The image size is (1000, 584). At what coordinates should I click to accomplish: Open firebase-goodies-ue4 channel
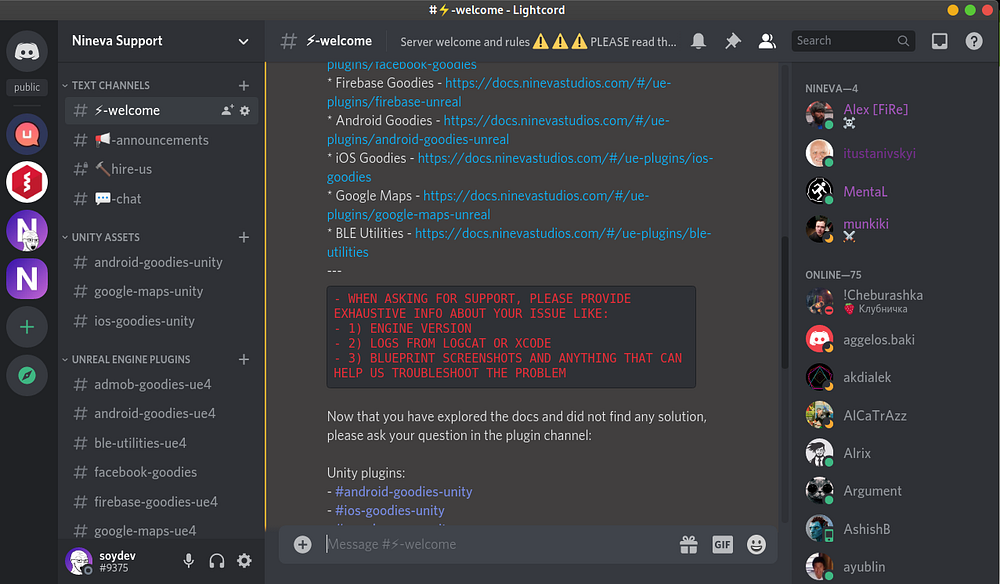[161, 502]
